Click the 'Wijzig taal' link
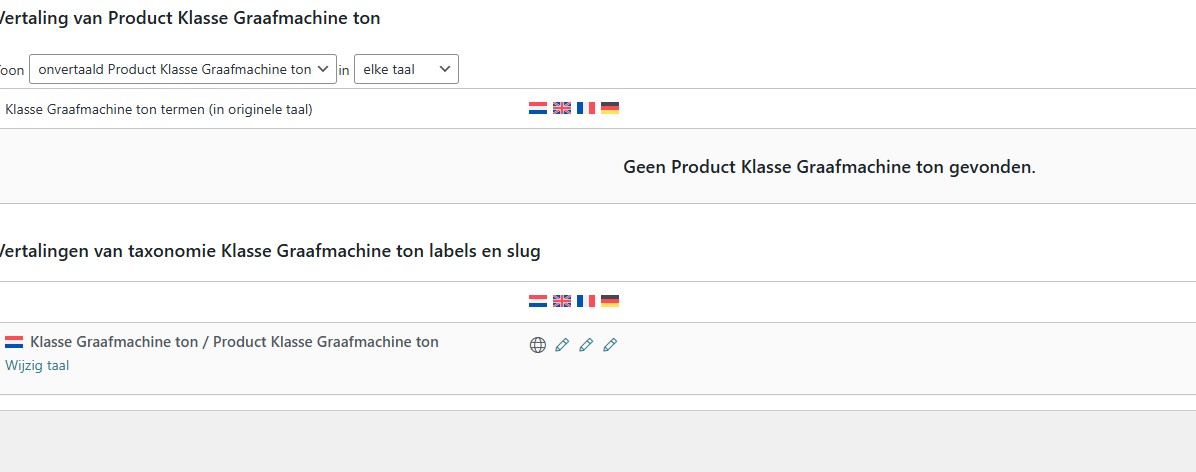The width and height of the screenshot is (1196, 472). [37, 366]
